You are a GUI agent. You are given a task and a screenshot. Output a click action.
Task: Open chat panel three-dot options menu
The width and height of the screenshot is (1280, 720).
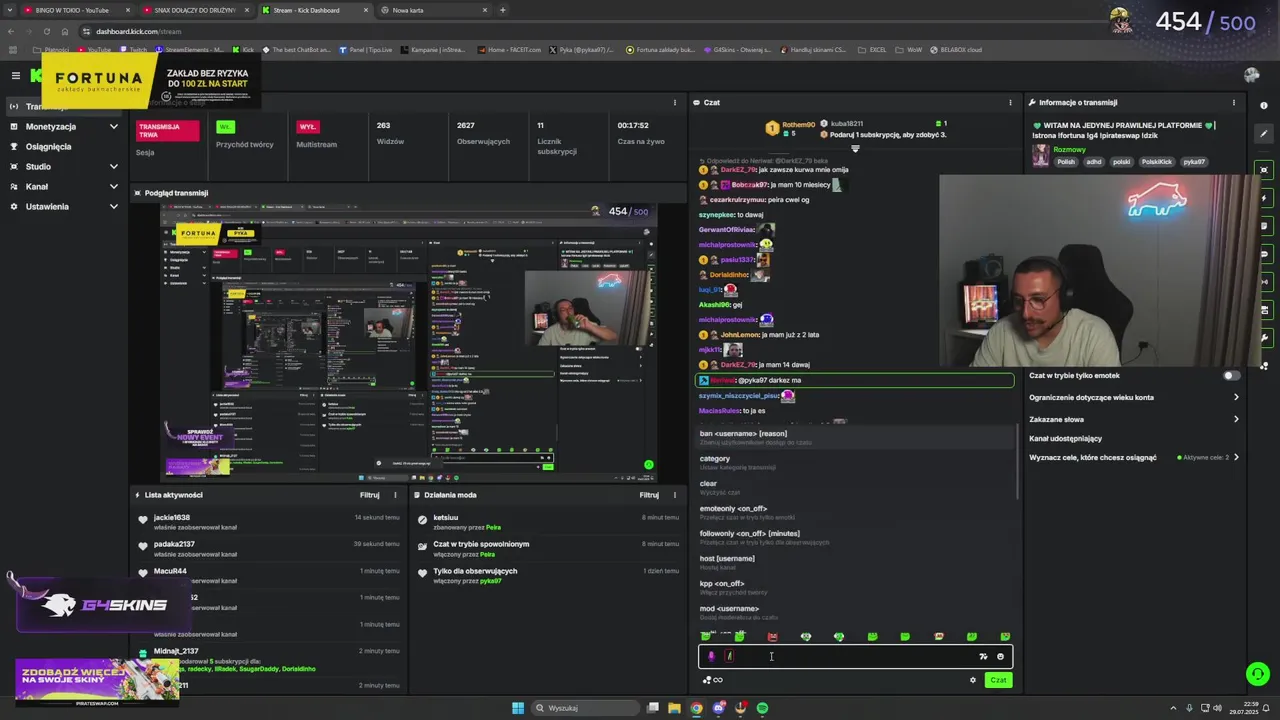pos(1010,102)
